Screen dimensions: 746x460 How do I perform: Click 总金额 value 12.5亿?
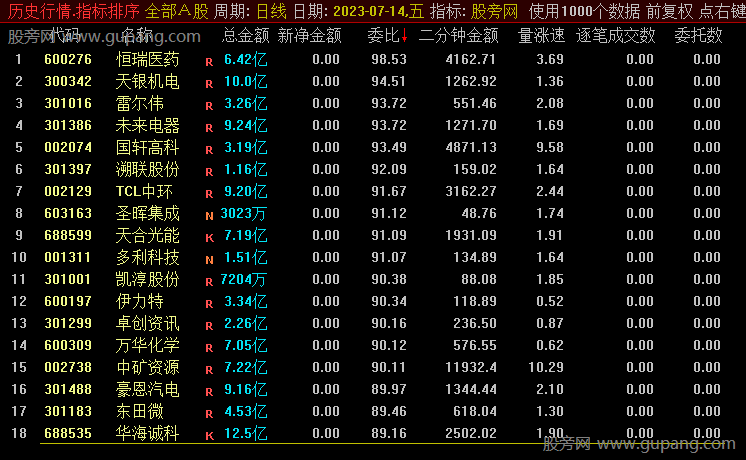[x=245, y=433]
